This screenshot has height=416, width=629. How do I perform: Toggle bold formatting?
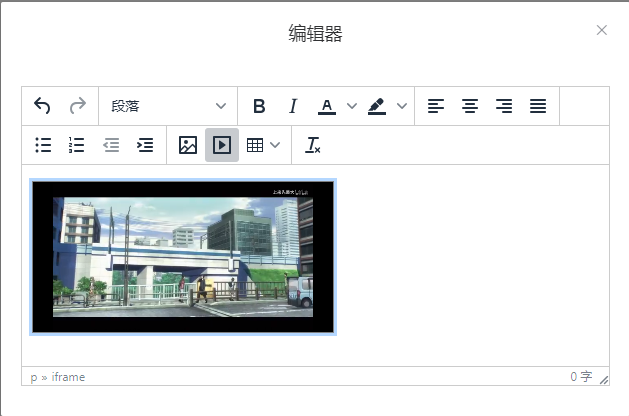coord(259,106)
